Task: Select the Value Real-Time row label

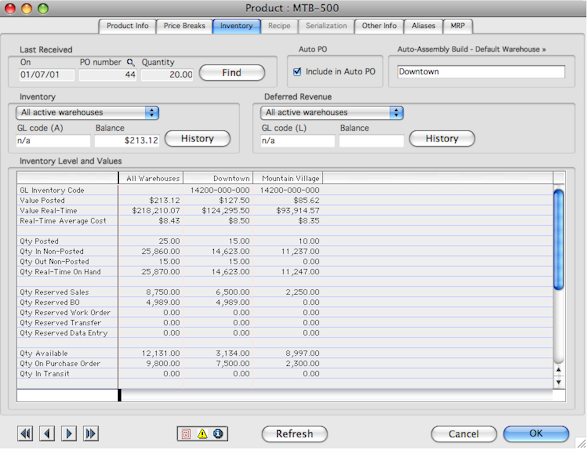Action: (48, 210)
